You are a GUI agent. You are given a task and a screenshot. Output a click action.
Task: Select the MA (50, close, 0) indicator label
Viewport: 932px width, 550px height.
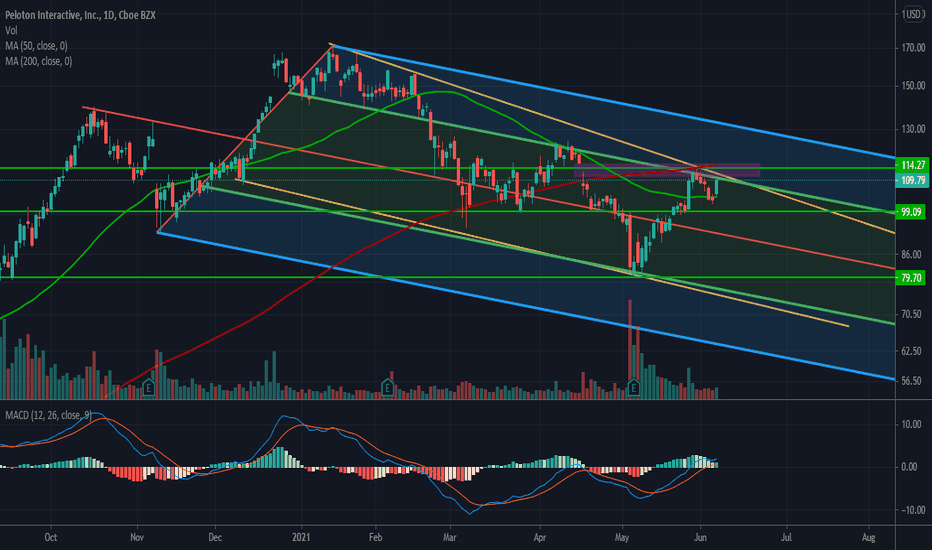pos(36,46)
